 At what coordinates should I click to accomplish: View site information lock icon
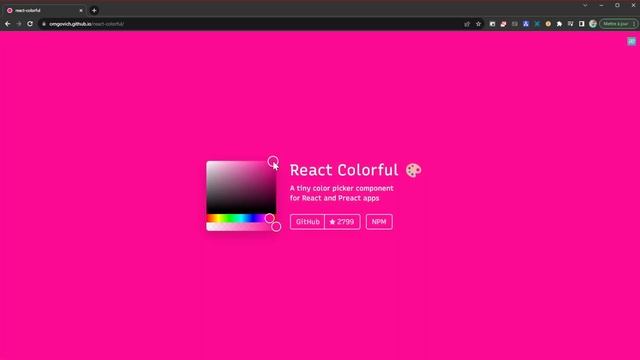(x=44, y=24)
